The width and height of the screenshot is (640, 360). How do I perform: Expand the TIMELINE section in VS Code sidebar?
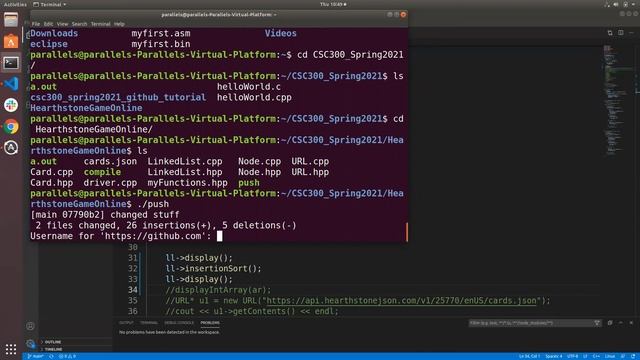pyautogui.click(x=53, y=349)
